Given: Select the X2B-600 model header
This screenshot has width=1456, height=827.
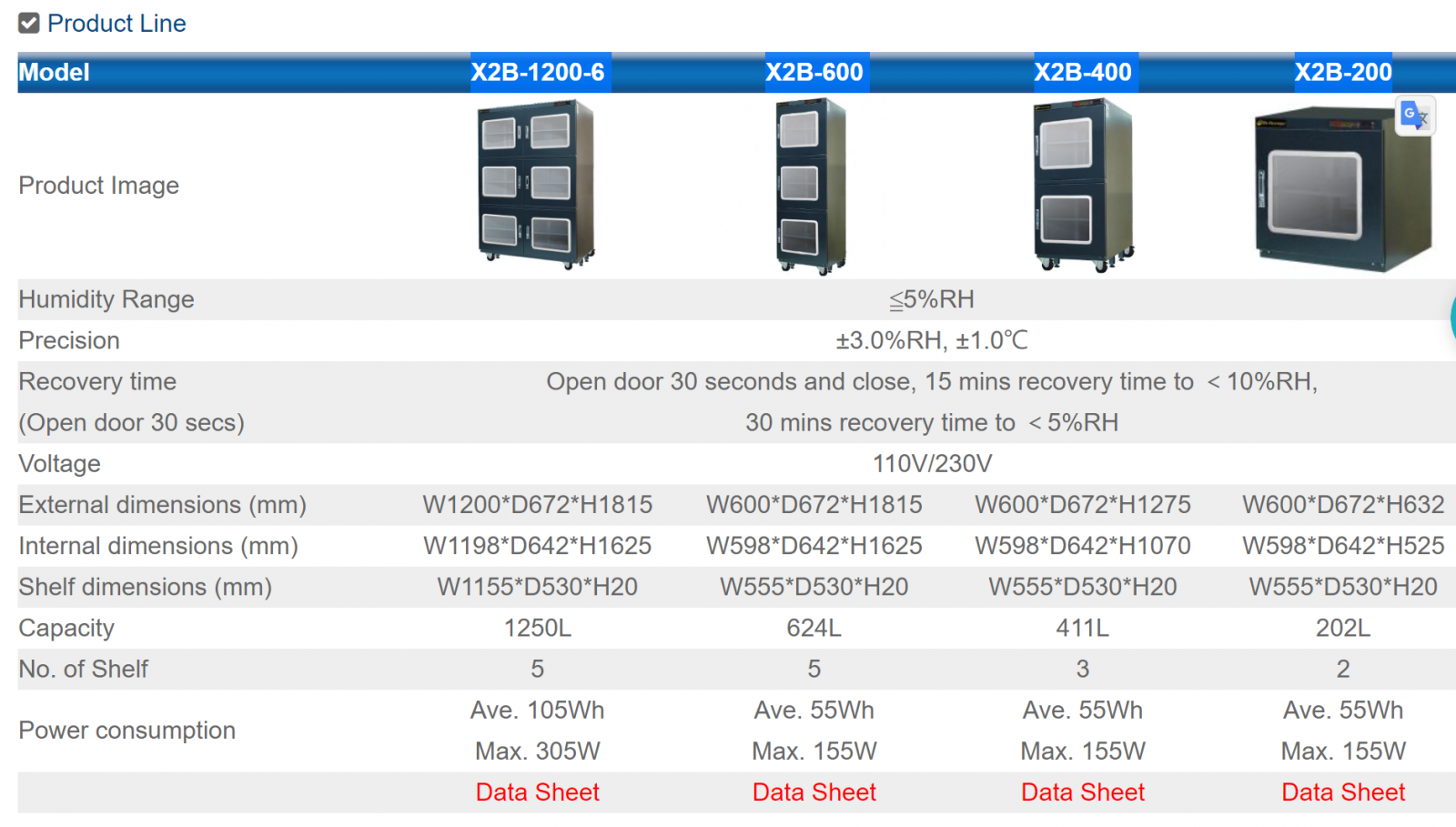Looking at the screenshot, I should [814, 73].
